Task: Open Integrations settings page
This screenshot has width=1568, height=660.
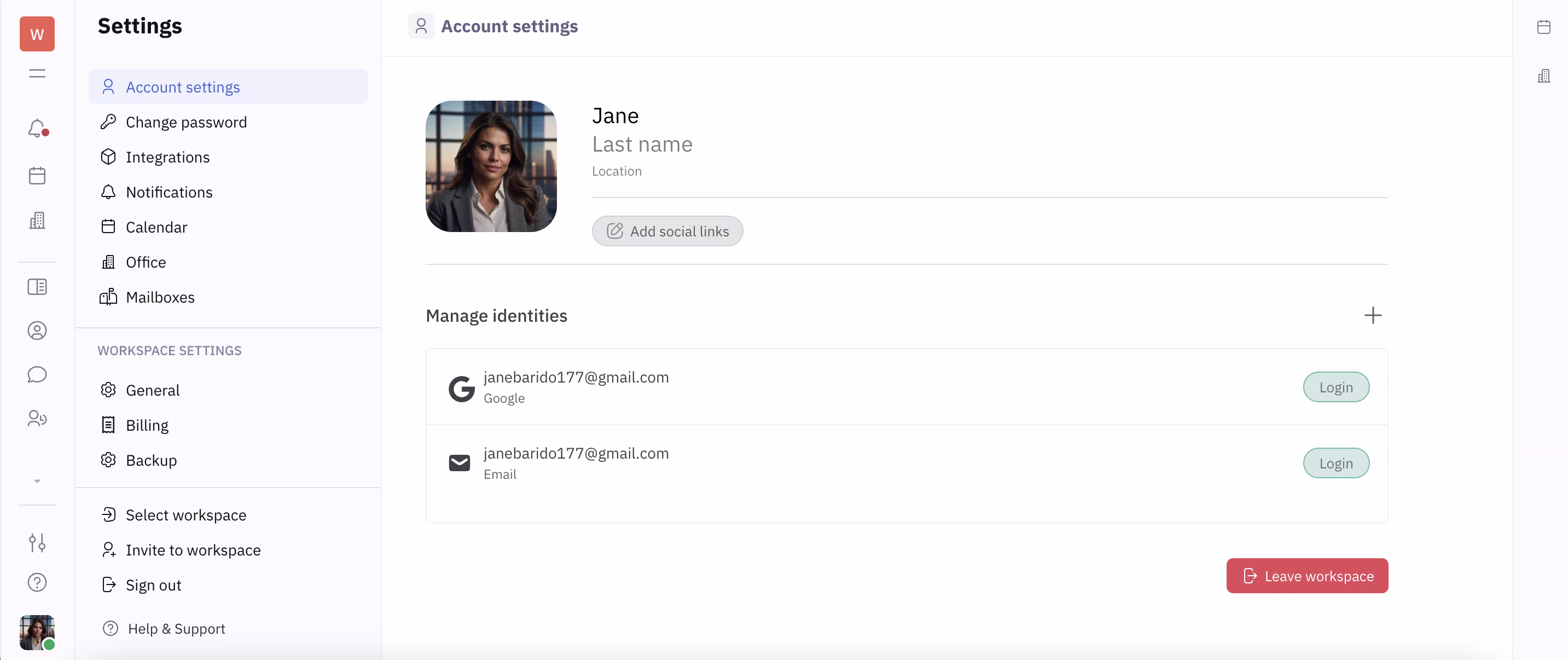Action: point(167,157)
